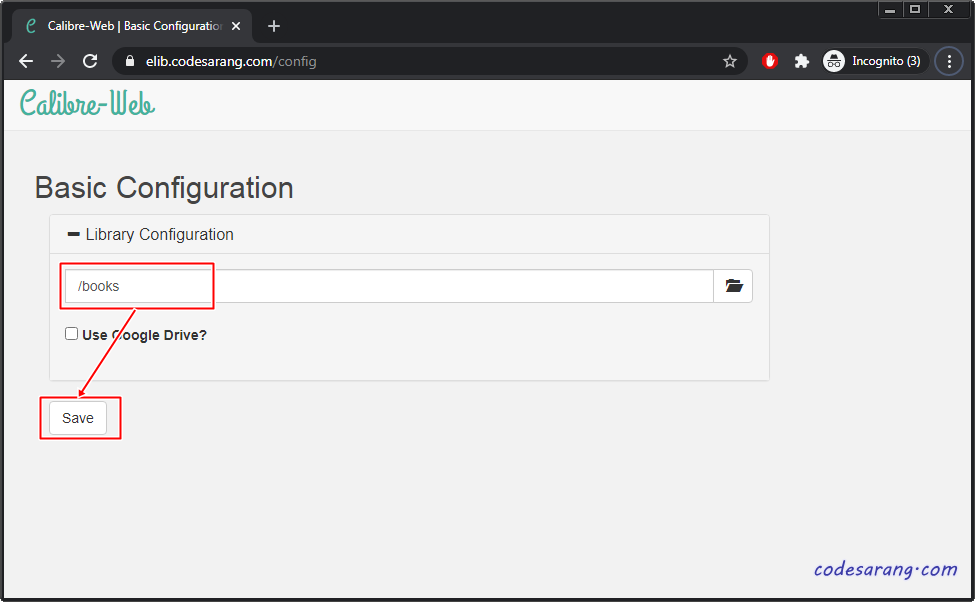Reload the config page
This screenshot has height=602, width=975.
pos(90,61)
